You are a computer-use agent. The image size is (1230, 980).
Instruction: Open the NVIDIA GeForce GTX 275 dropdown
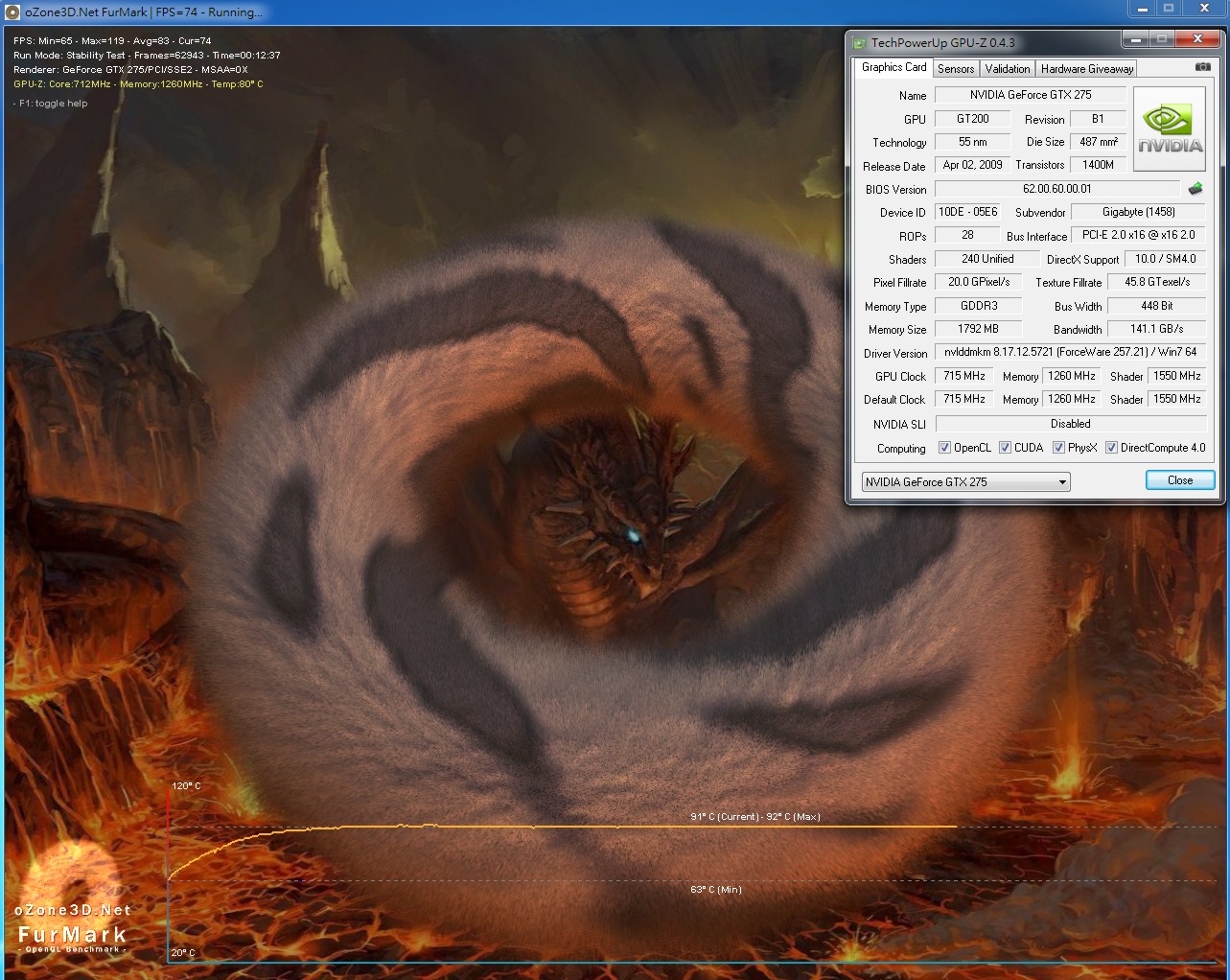965,481
